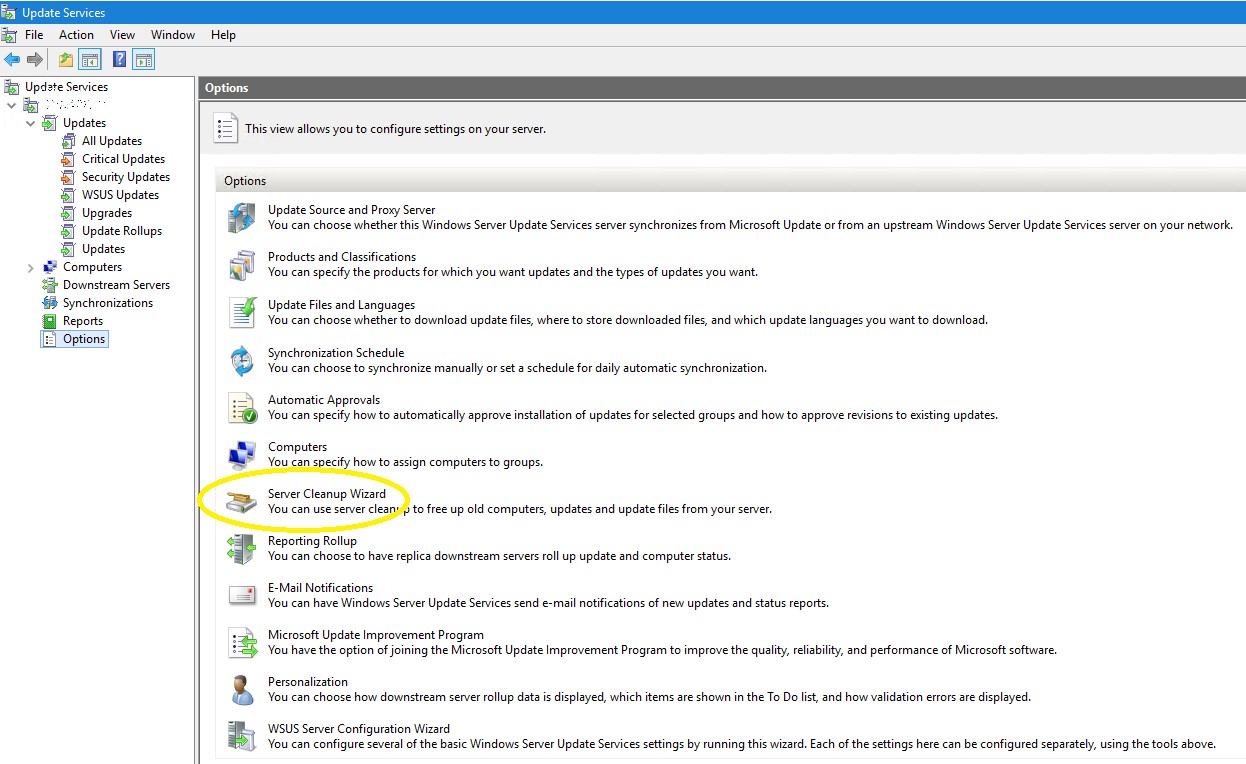Click the Synchronizations tree node icon
The width and height of the screenshot is (1246, 764).
tap(50, 303)
